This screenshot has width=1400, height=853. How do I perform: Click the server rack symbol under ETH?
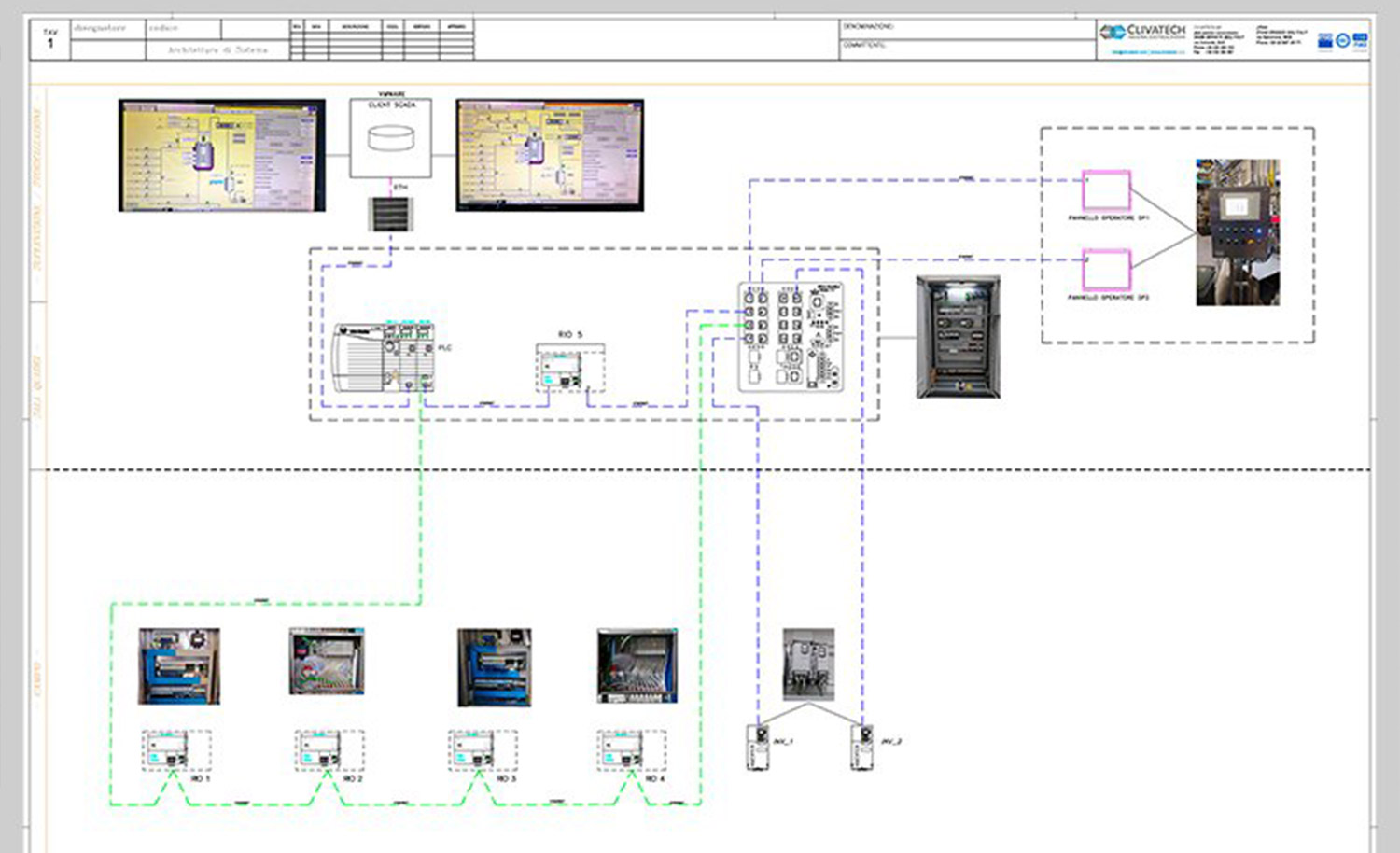[390, 214]
